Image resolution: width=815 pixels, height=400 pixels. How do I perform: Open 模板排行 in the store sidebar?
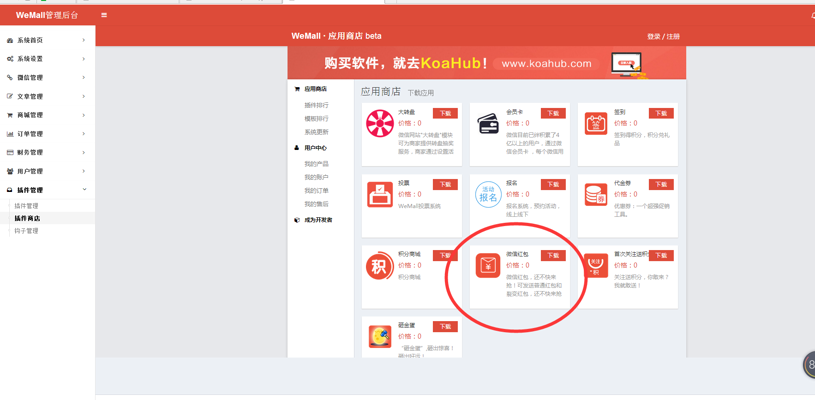coord(317,119)
